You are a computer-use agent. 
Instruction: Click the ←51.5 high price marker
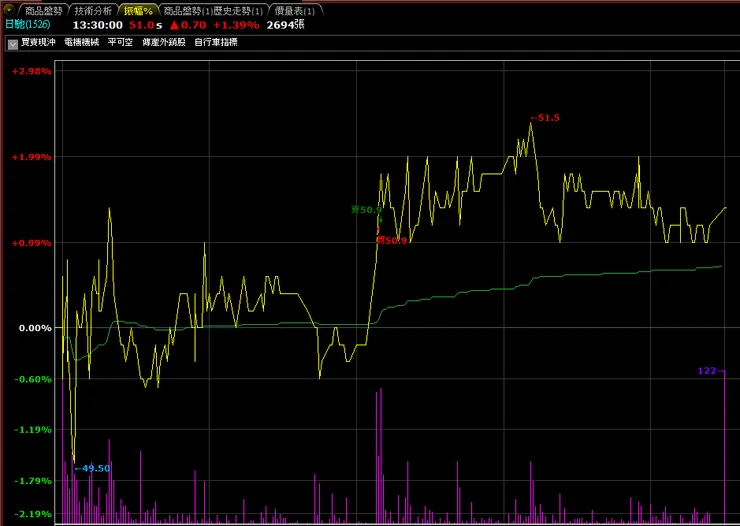click(545, 118)
